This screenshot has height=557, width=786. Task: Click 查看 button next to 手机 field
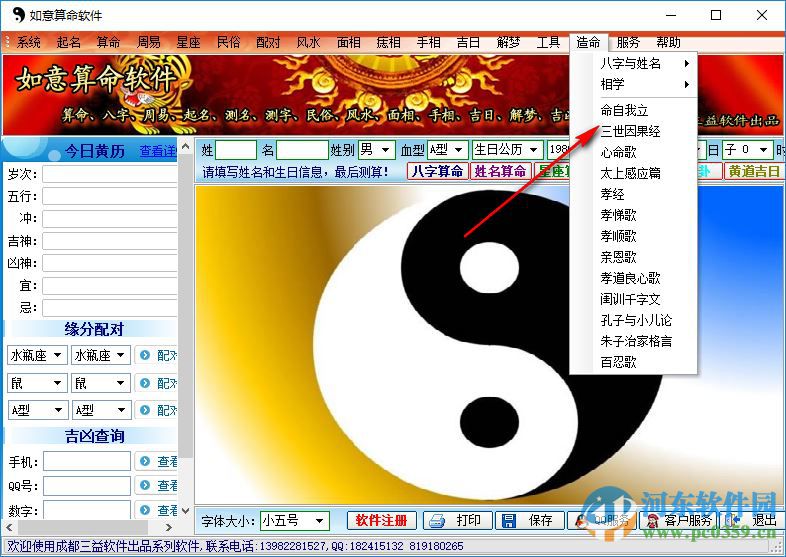(156, 461)
